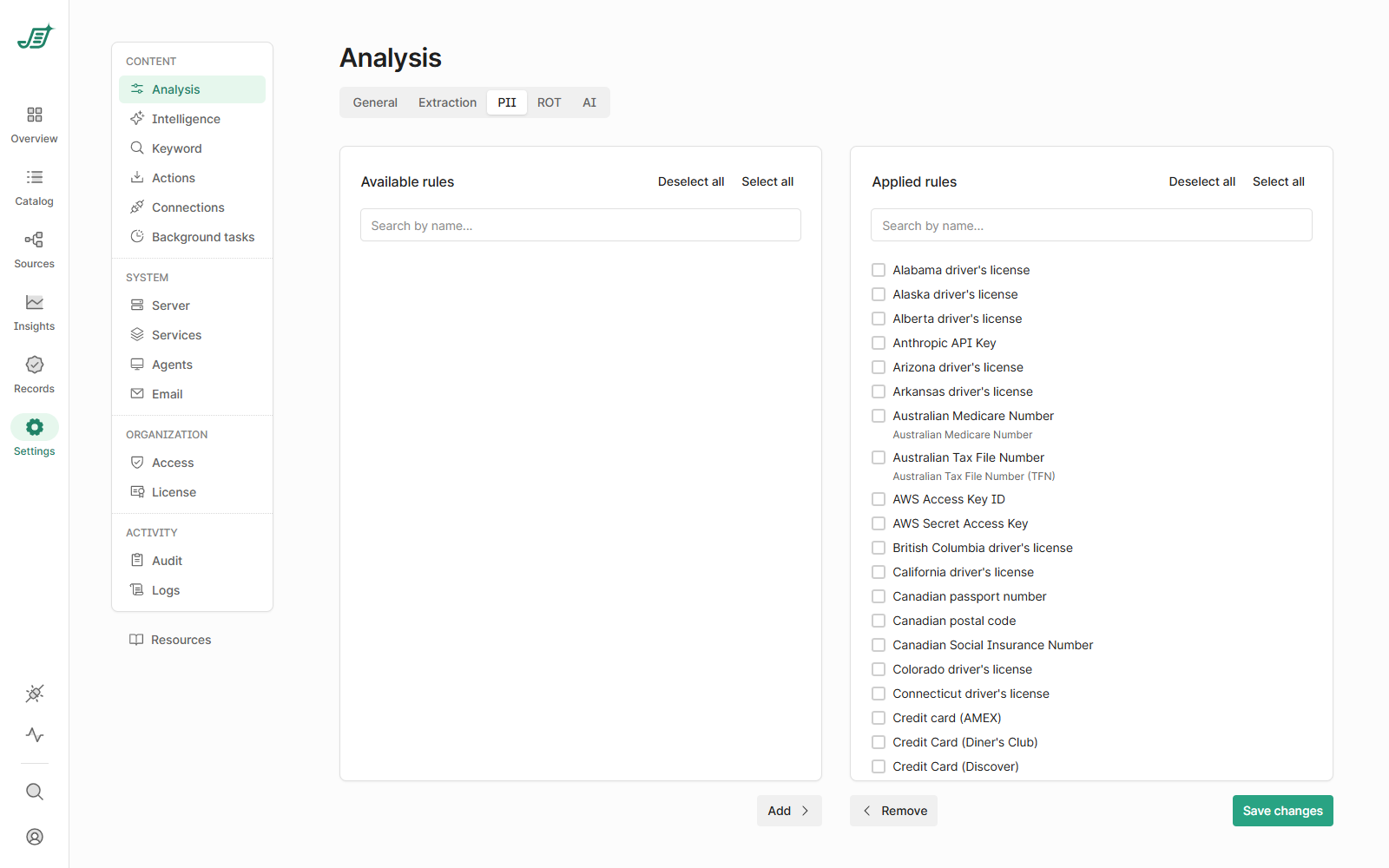This screenshot has height=868, width=1389.
Task: Open the Sources icon
Action: pyautogui.click(x=35, y=240)
